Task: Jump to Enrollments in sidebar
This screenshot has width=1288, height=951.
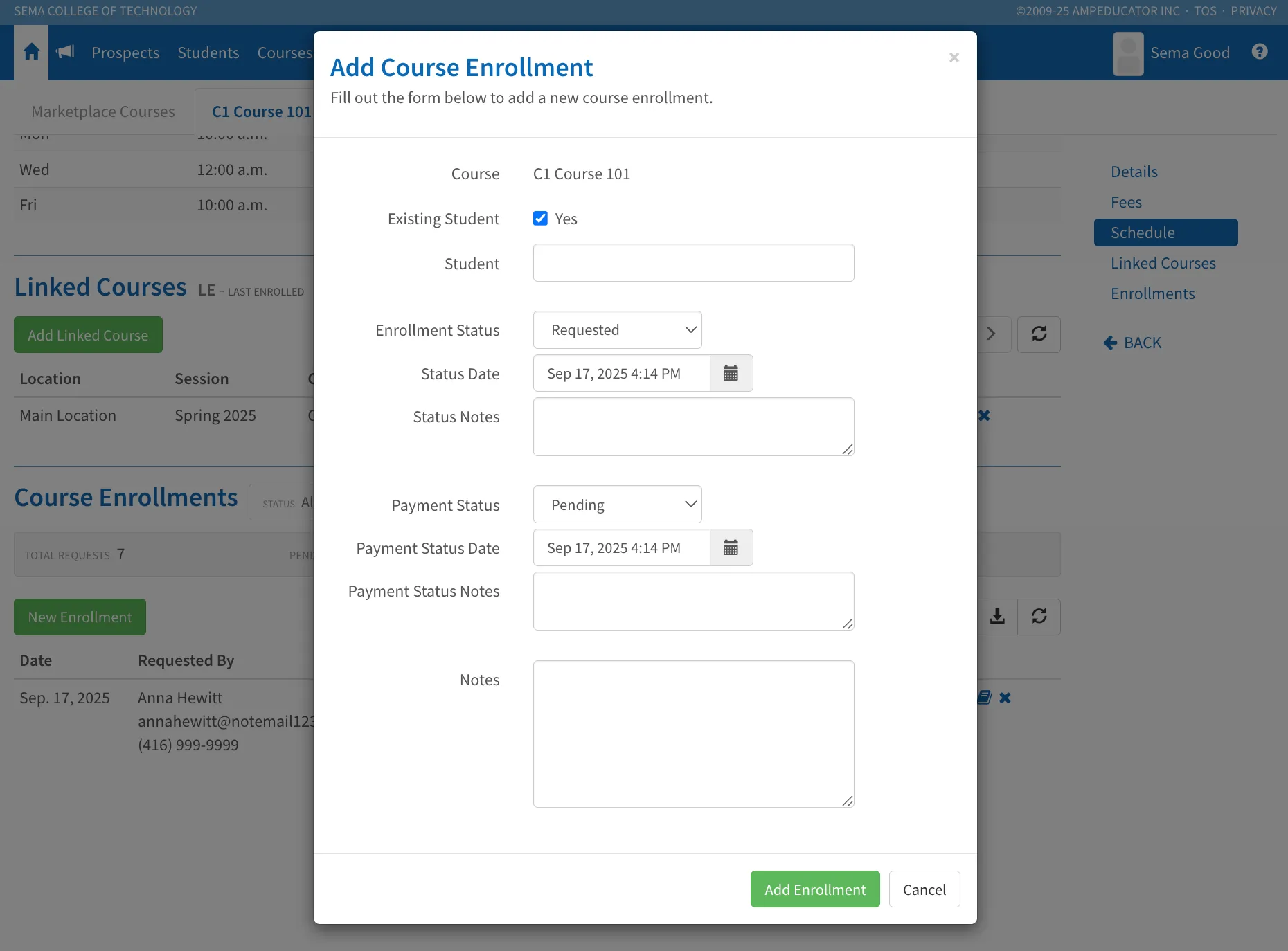Action: 1153,293
